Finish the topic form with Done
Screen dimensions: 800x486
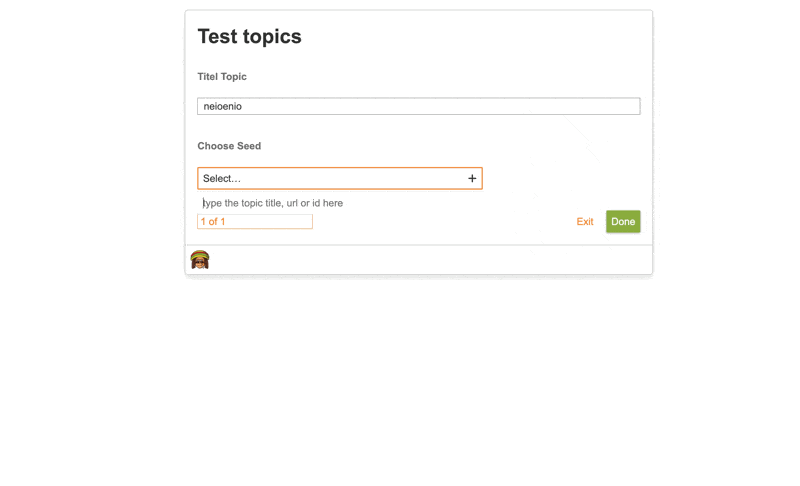click(623, 222)
